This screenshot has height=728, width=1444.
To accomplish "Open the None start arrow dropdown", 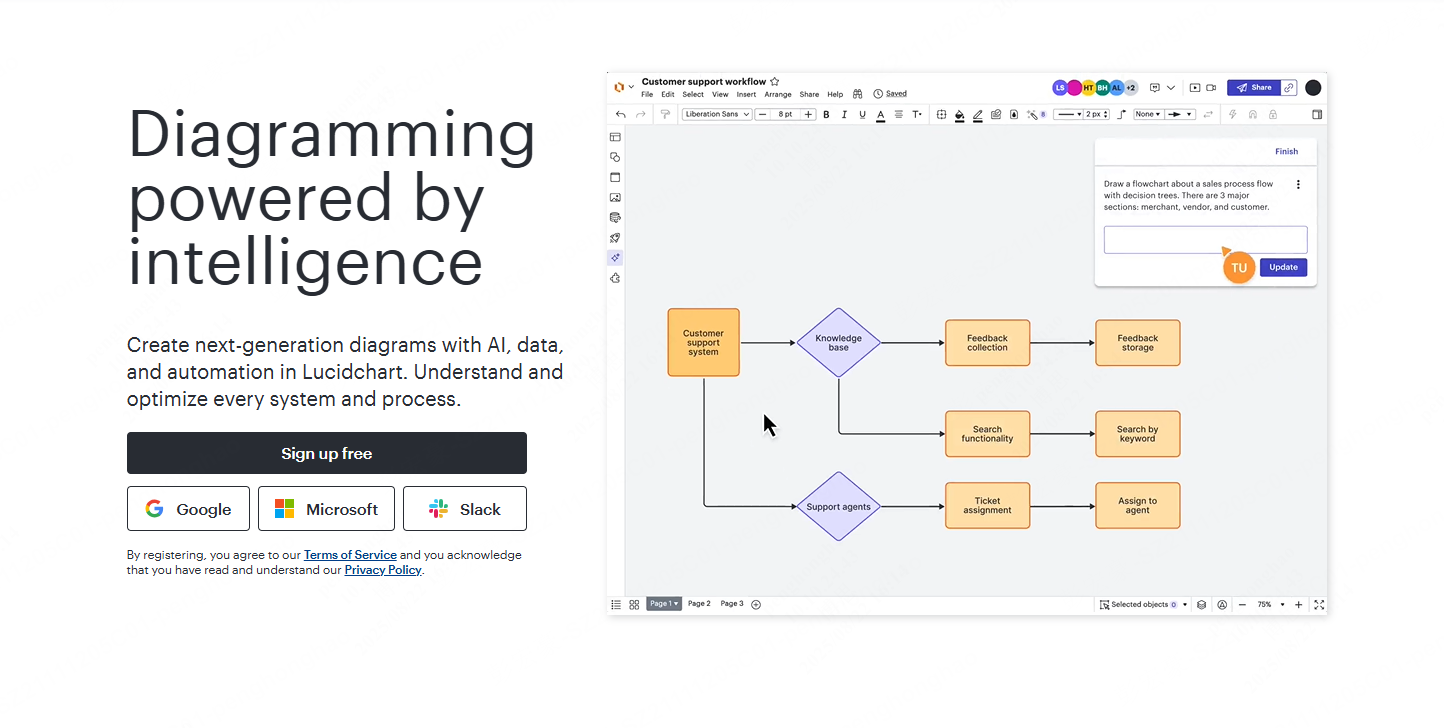I will pos(1148,115).
